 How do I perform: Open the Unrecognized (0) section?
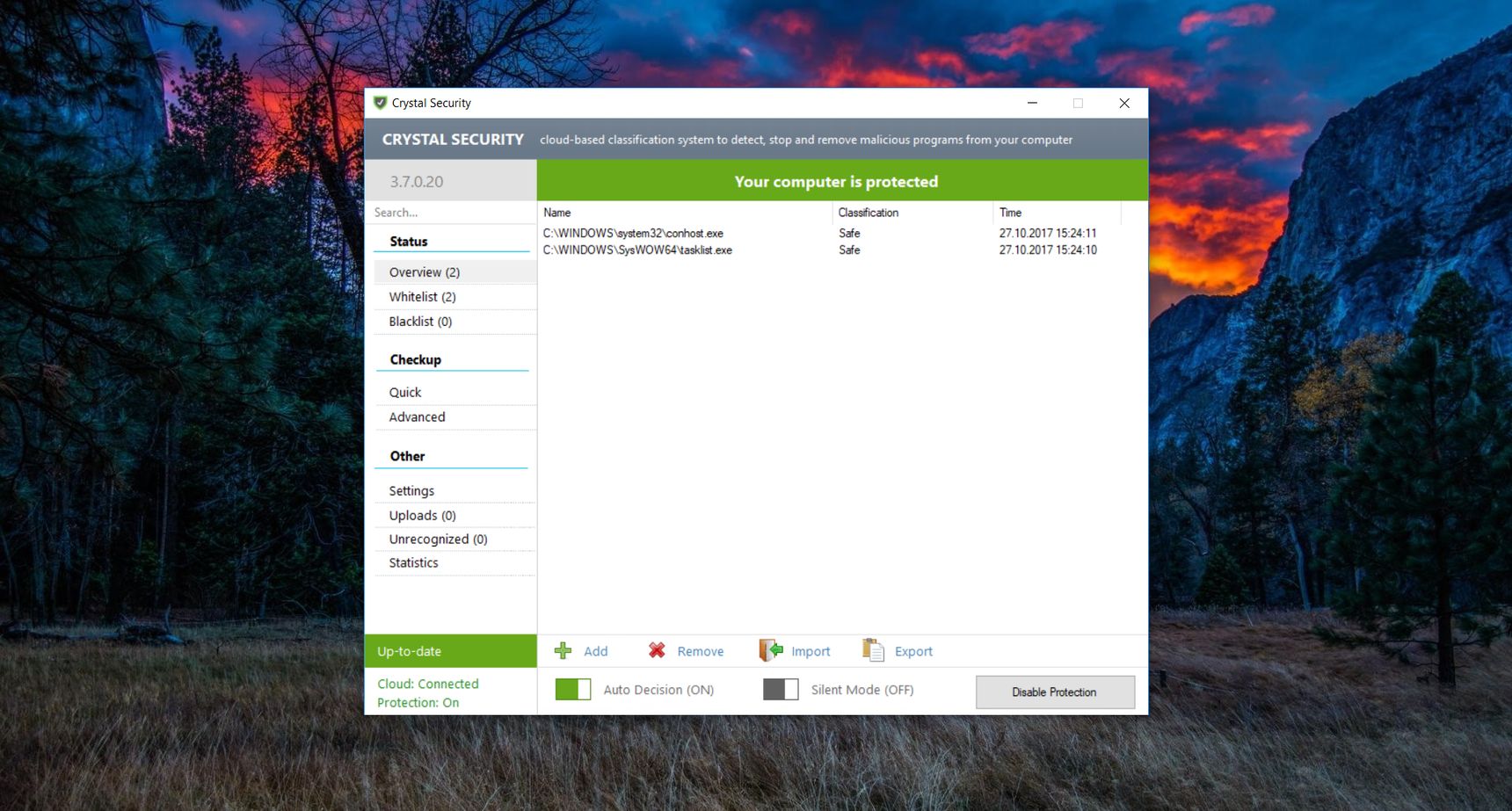coord(454,539)
